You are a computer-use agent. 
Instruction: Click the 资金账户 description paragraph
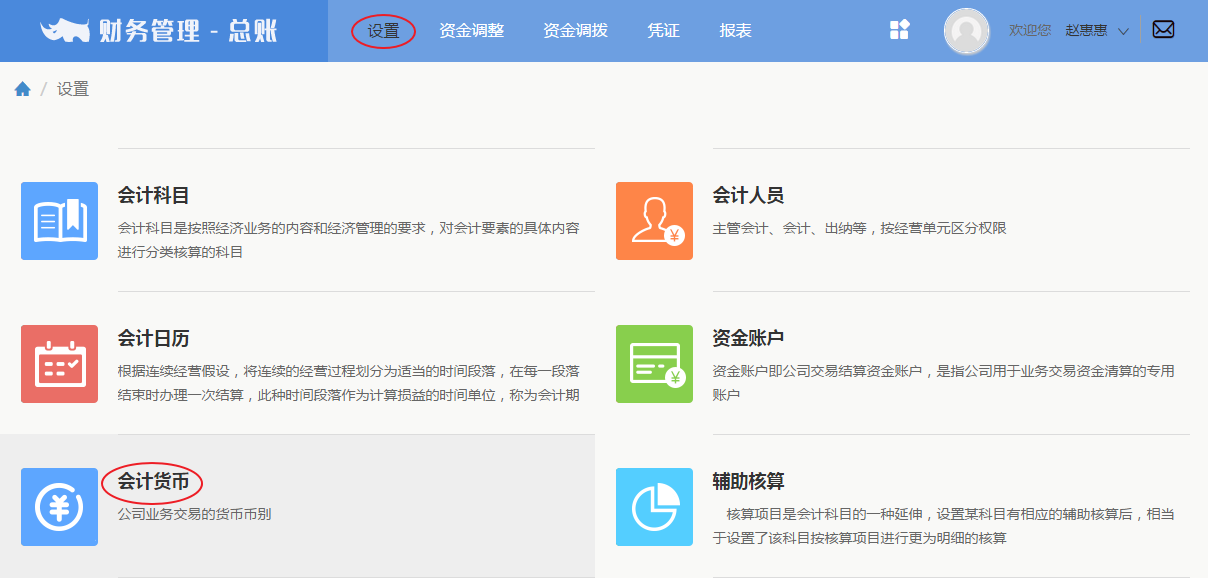(x=943, y=383)
